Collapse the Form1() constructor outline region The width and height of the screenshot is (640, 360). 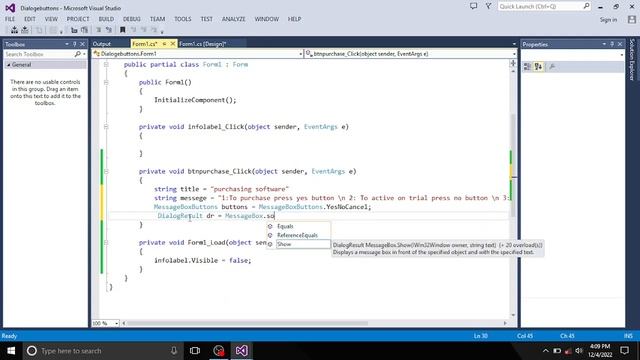pyautogui.click(x=106, y=82)
